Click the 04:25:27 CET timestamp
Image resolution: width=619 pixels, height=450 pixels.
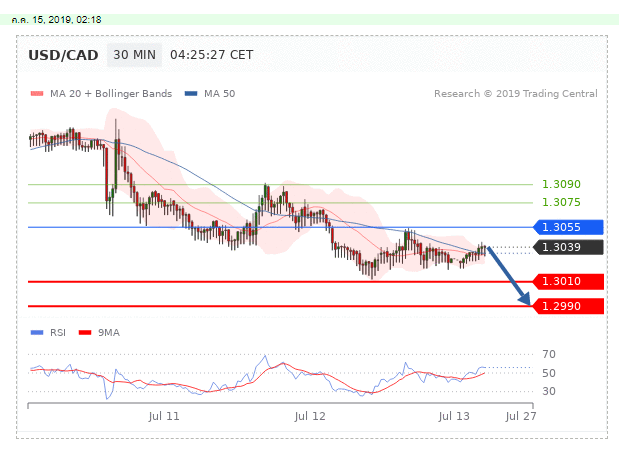[212, 55]
